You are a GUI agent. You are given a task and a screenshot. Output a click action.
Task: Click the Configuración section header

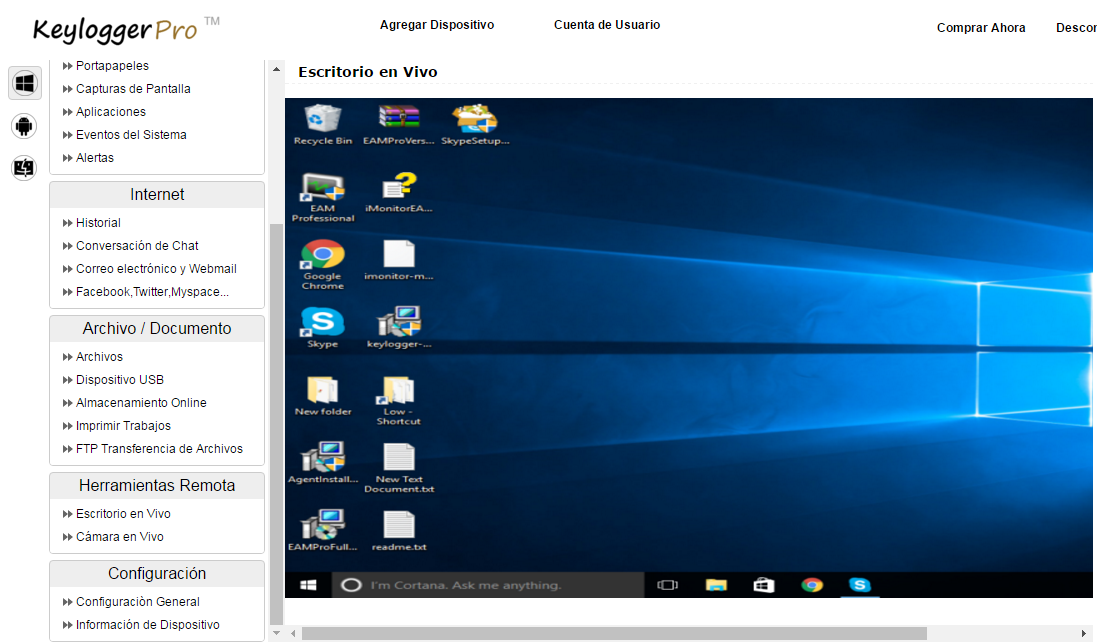pyautogui.click(x=157, y=573)
